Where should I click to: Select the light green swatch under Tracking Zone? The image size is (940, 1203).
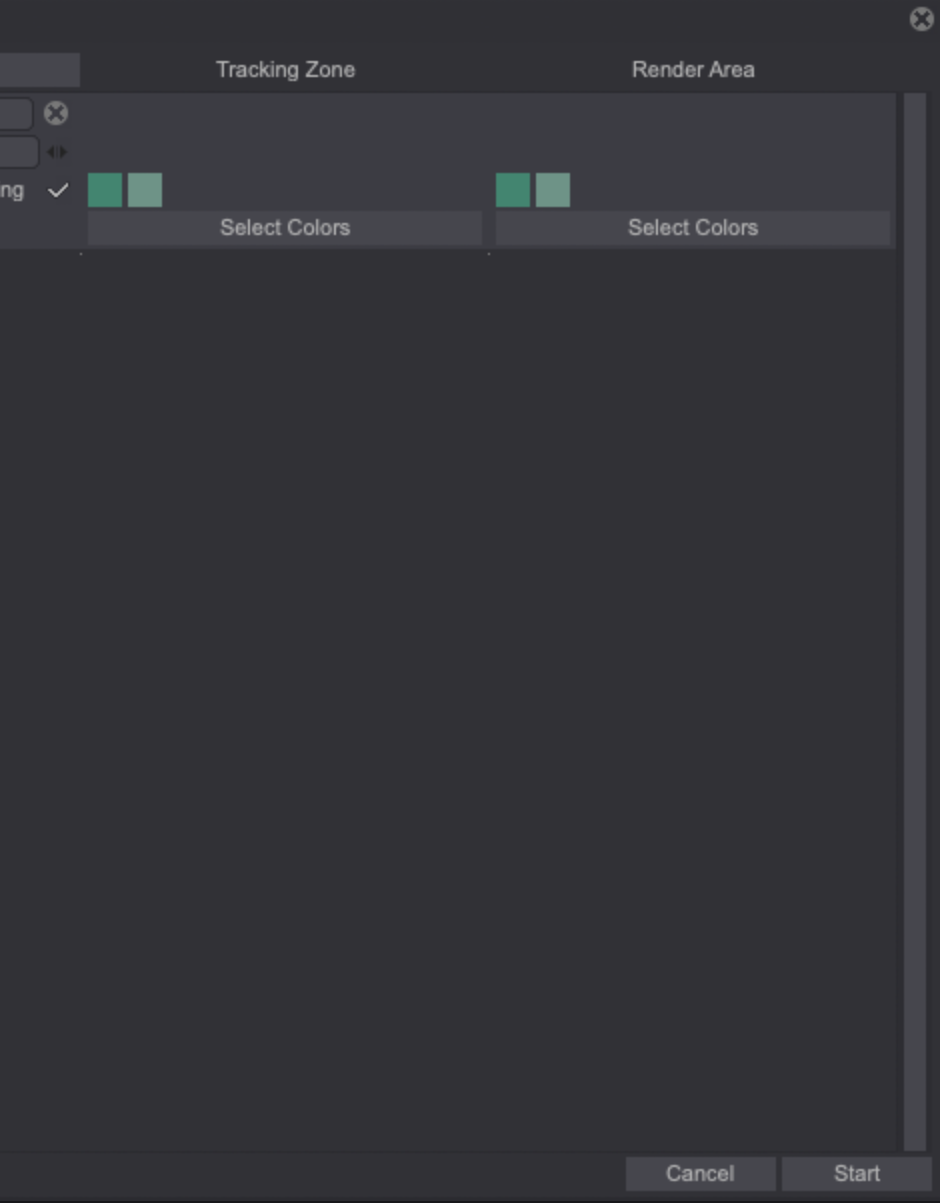(143, 190)
